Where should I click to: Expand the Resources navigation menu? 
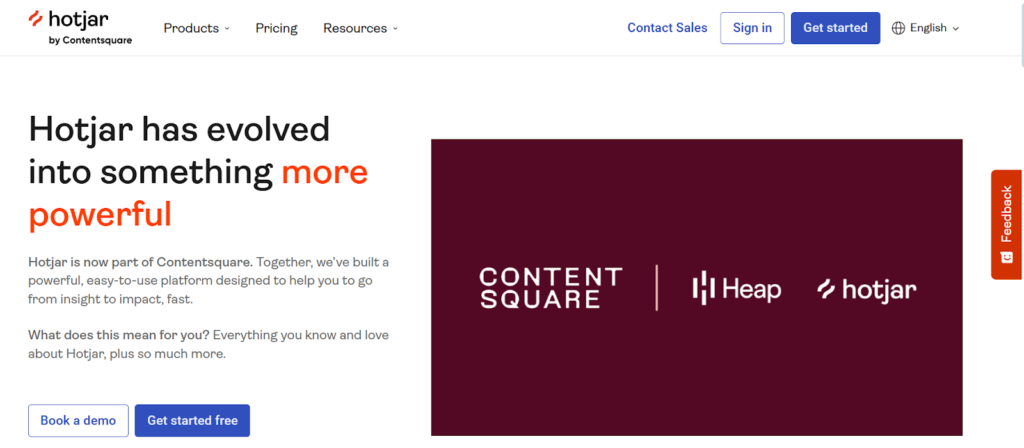(x=354, y=28)
